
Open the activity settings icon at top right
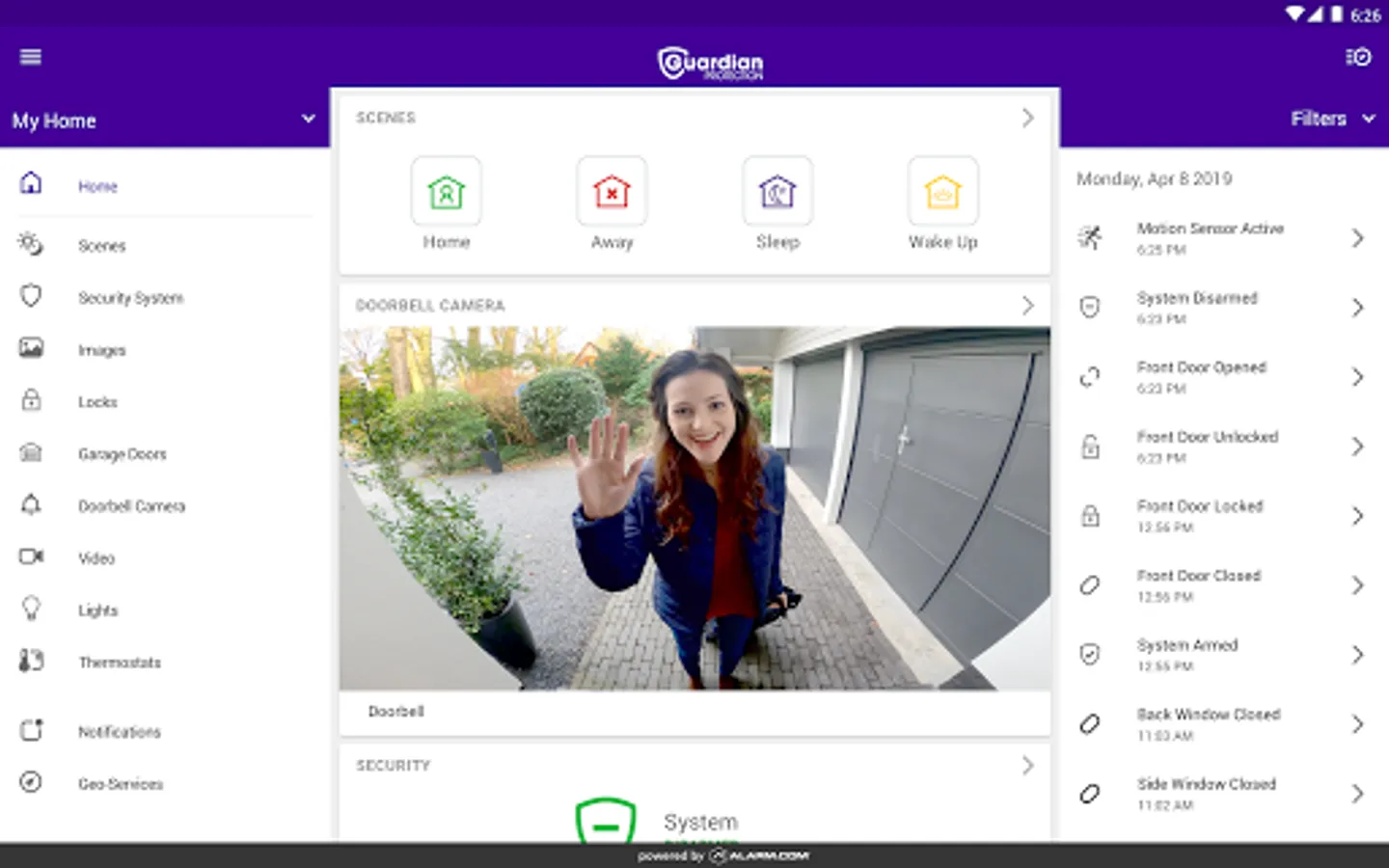[x=1358, y=57]
